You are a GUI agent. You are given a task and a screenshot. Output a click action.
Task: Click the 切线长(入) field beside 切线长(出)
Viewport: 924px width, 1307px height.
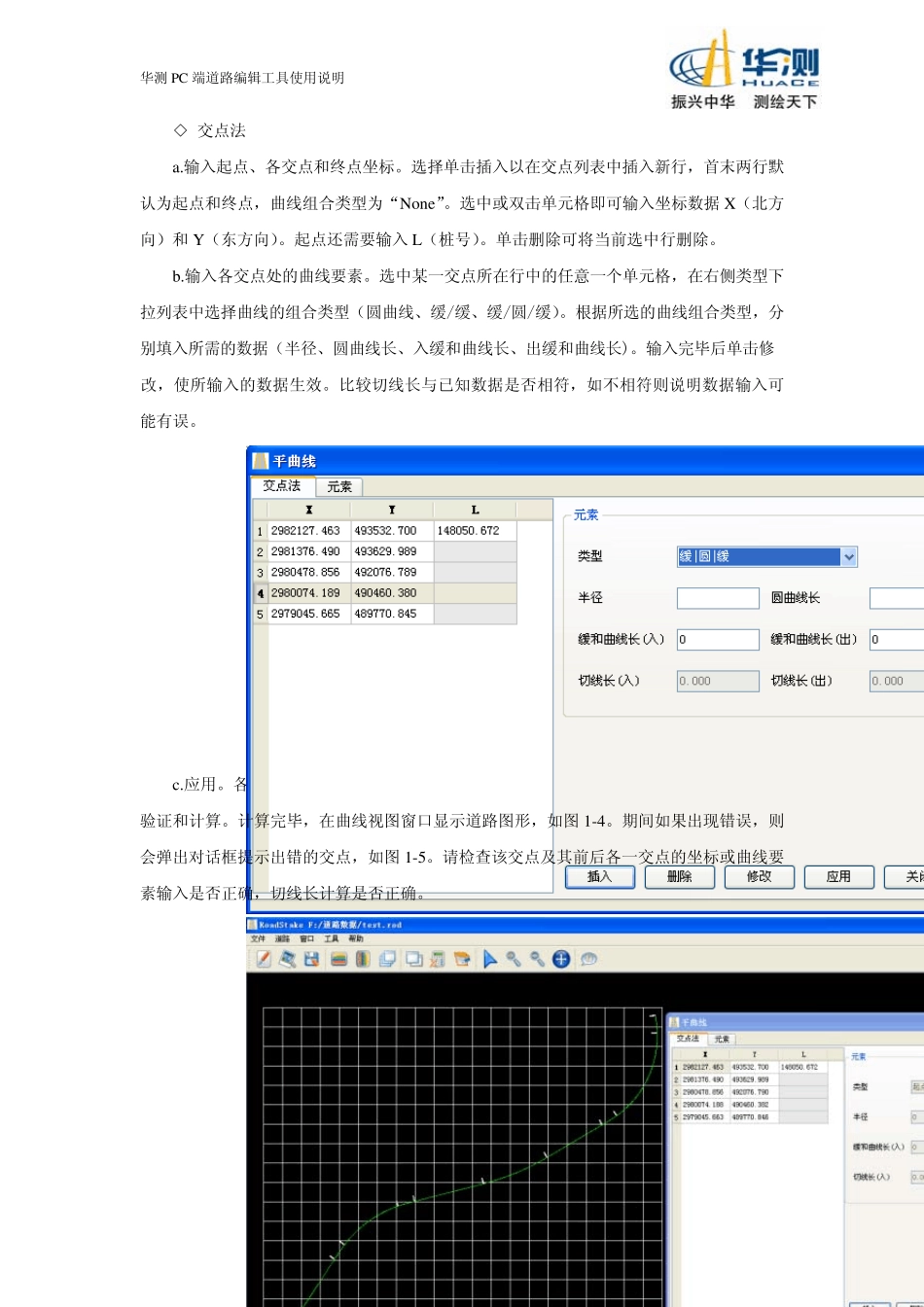[x=718, y=681]
